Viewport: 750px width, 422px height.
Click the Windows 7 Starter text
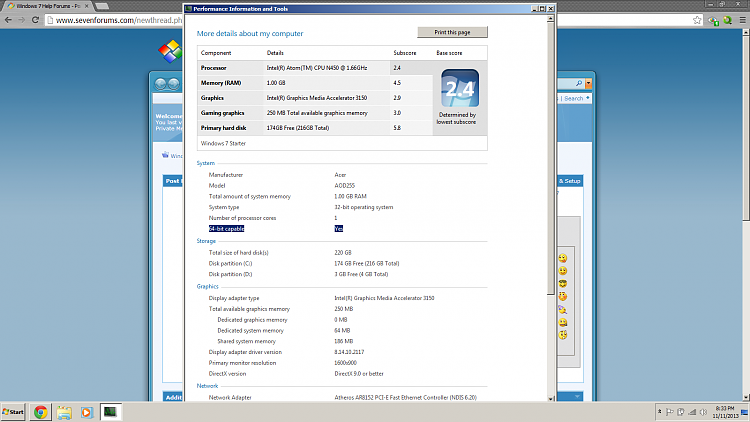[x=223, y=143]
